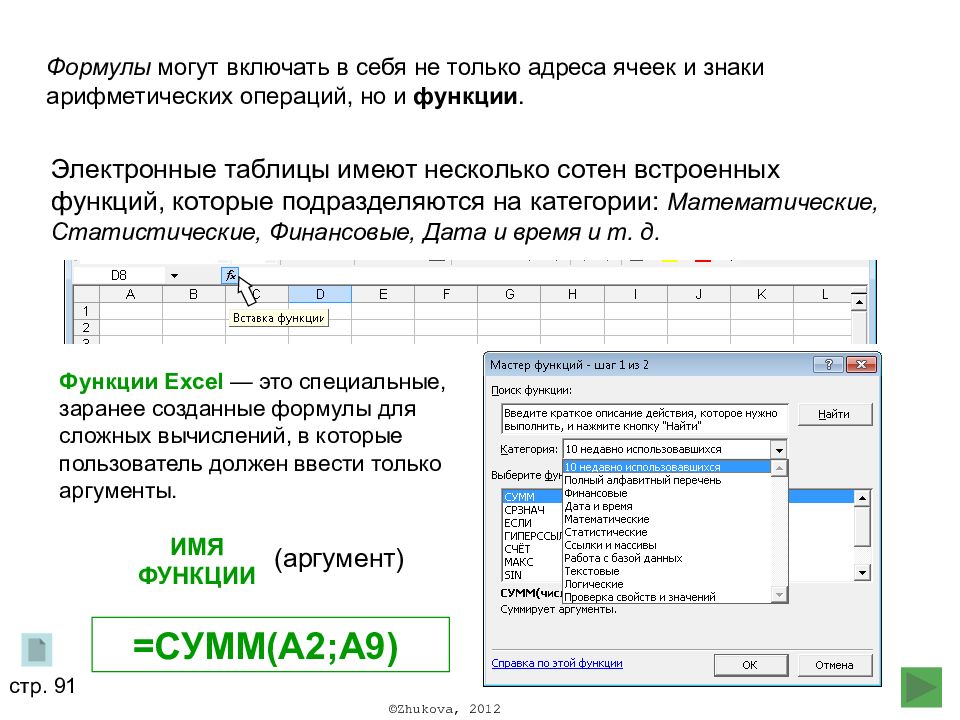This screenshot has height=720, width=960.
Task: Click the function search description field
Action: point(645,419)
